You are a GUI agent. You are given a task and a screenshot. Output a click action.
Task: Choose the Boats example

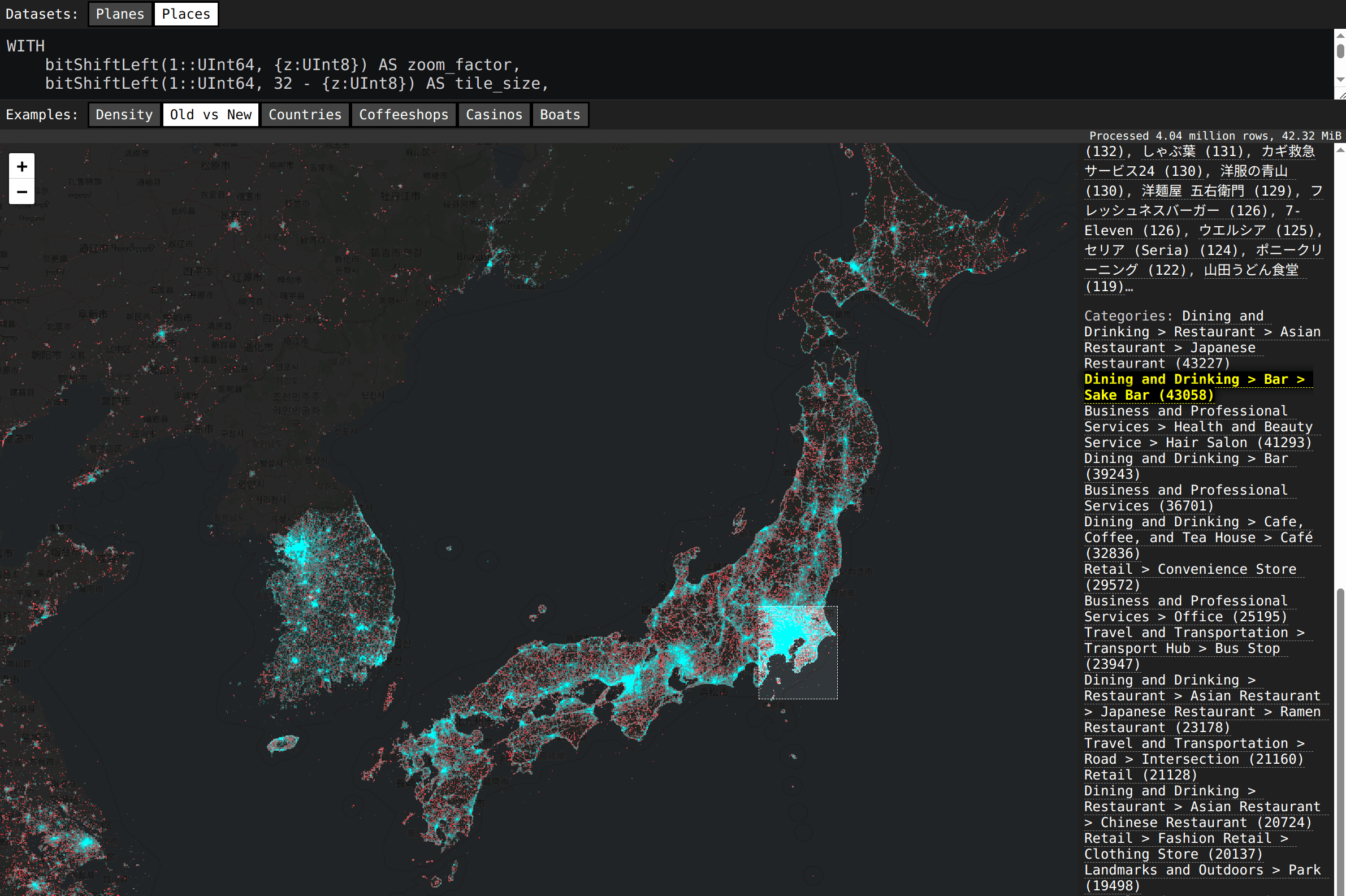tap(560, 114)
